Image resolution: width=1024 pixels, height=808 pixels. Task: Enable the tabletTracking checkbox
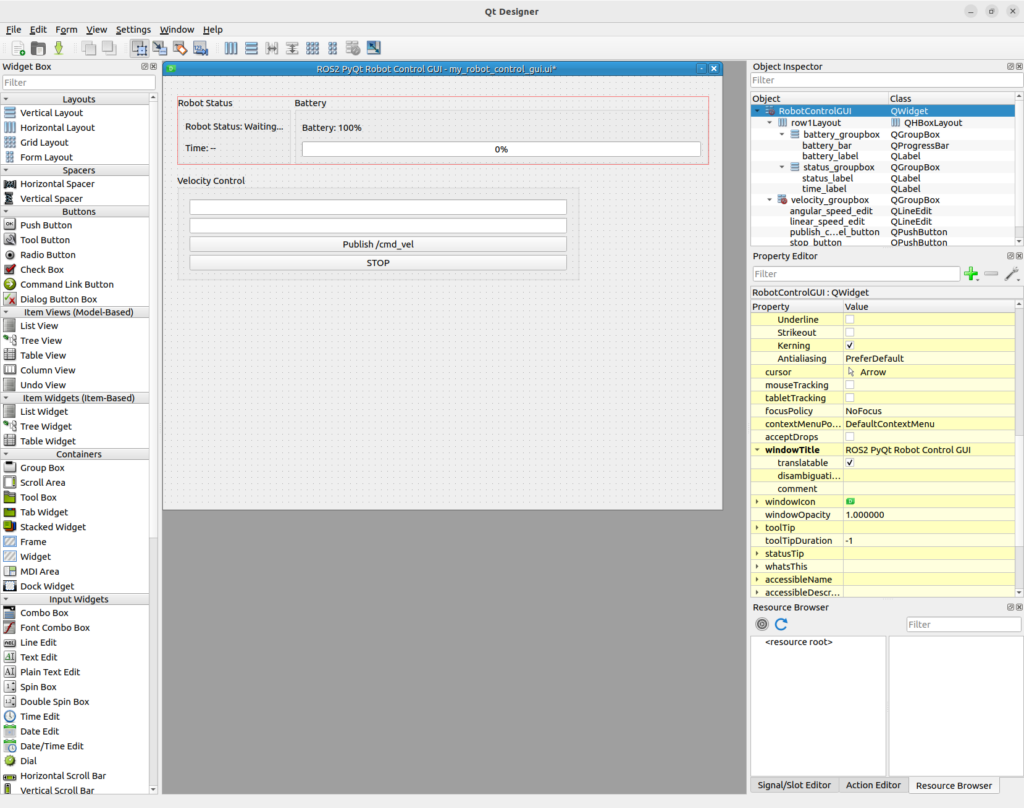point(850,398)
